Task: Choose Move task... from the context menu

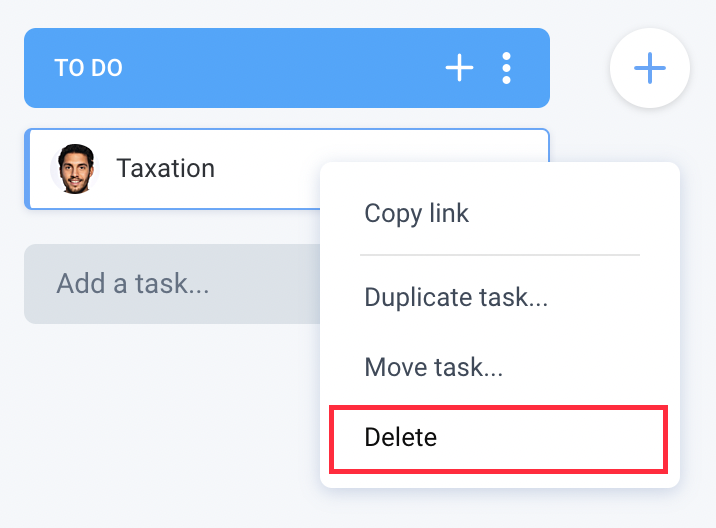Action: point(500,367)
